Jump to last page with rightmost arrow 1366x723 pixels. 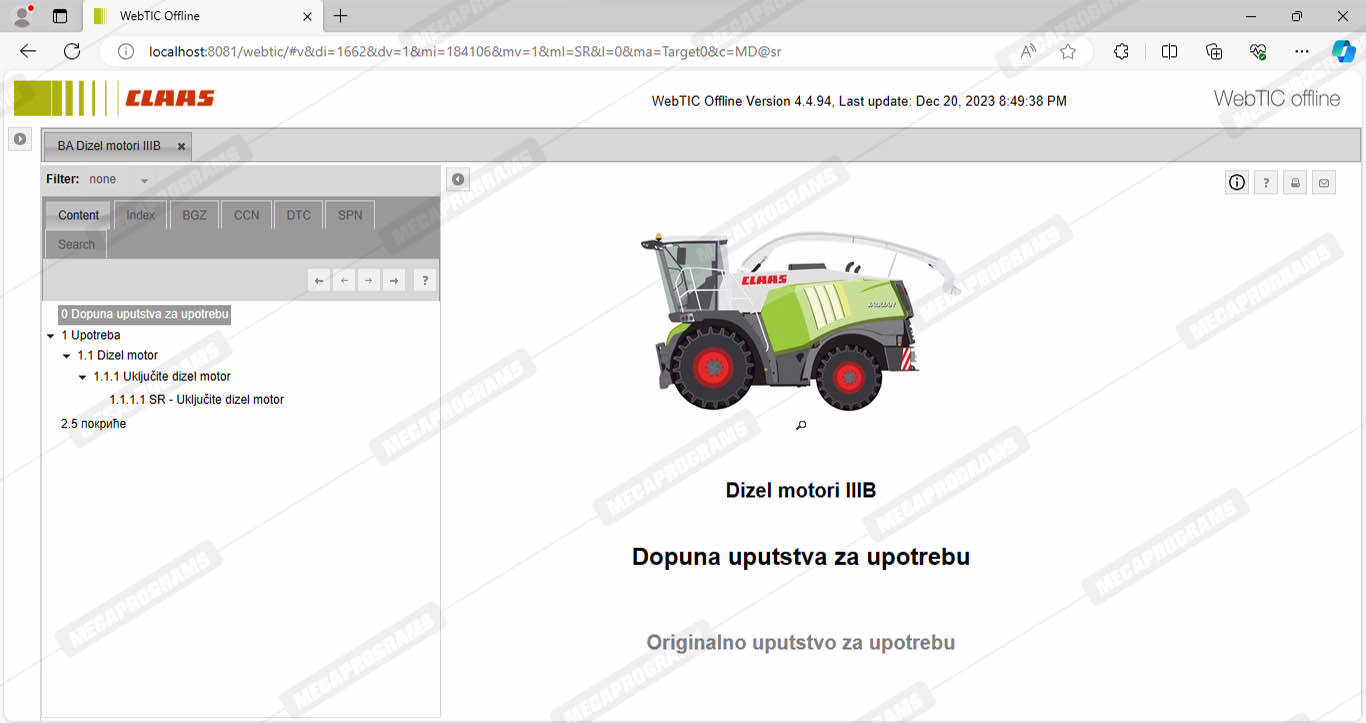coord(395,281)
